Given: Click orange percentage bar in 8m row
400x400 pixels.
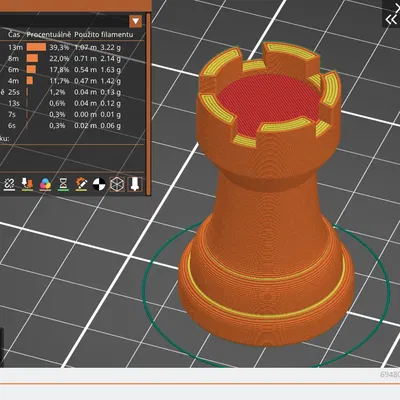Looking at the screenshot, I should [32, 58].
